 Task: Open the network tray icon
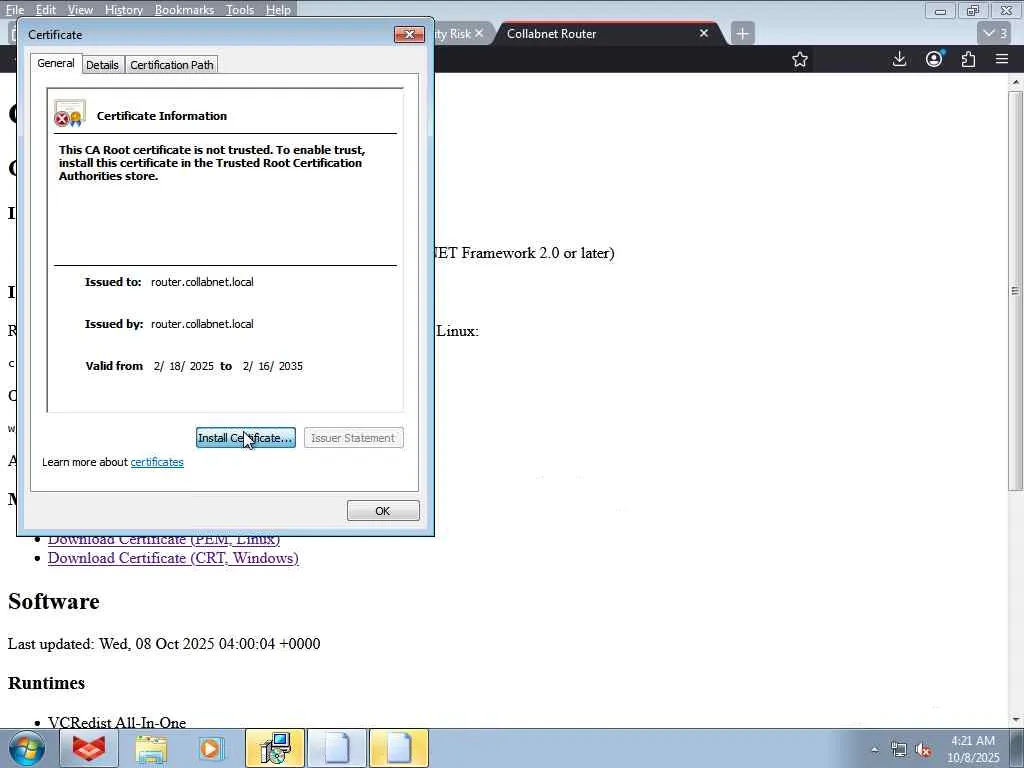point(899,750)
